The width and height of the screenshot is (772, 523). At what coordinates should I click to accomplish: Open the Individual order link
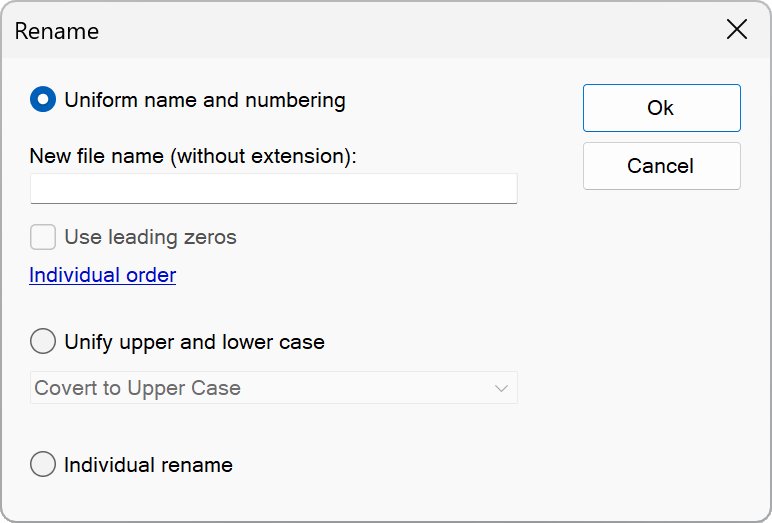pyautogui.click(x=103, y=275)
